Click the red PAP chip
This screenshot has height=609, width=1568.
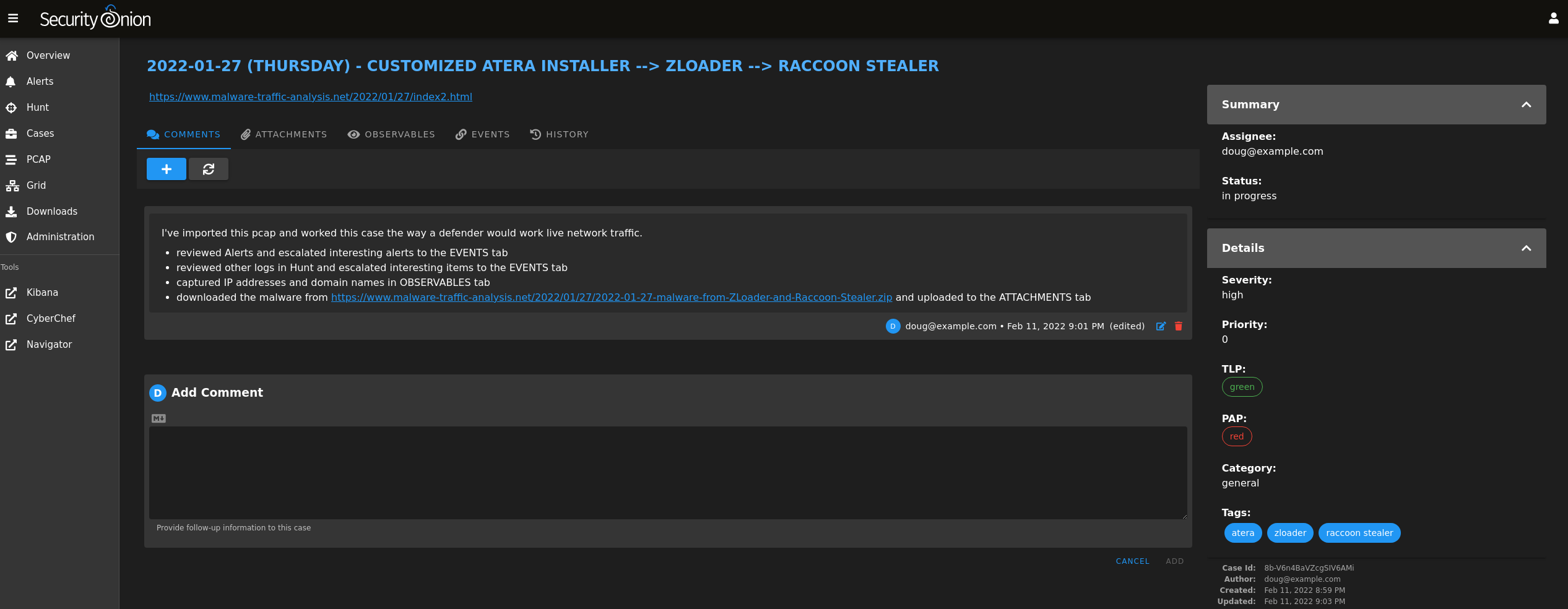coord(1237,436)
